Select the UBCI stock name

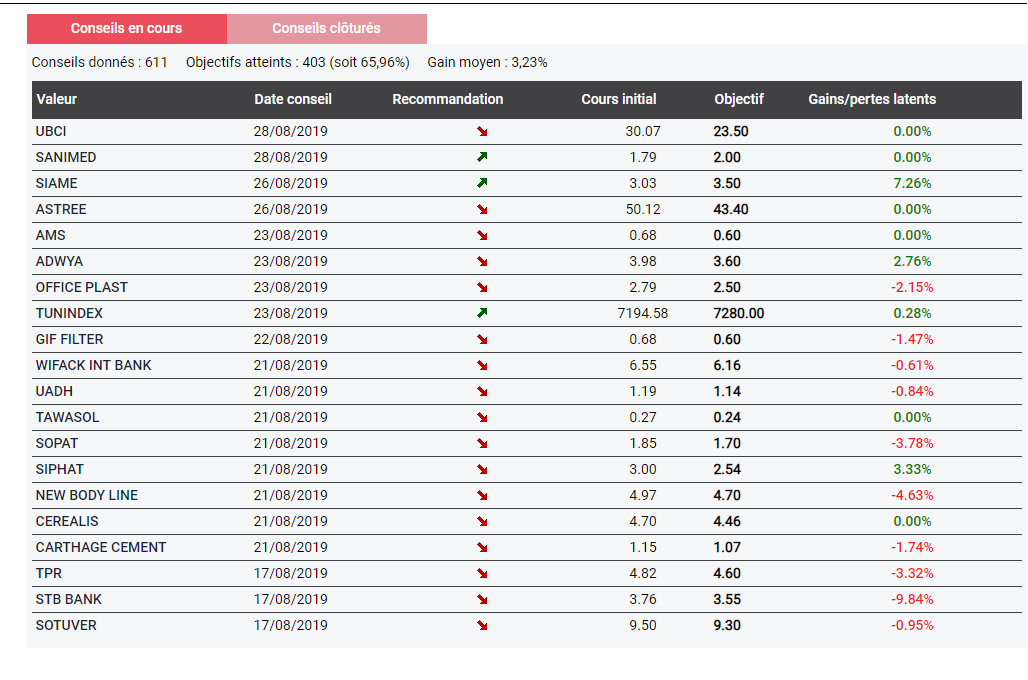click(x=51, y=132)
